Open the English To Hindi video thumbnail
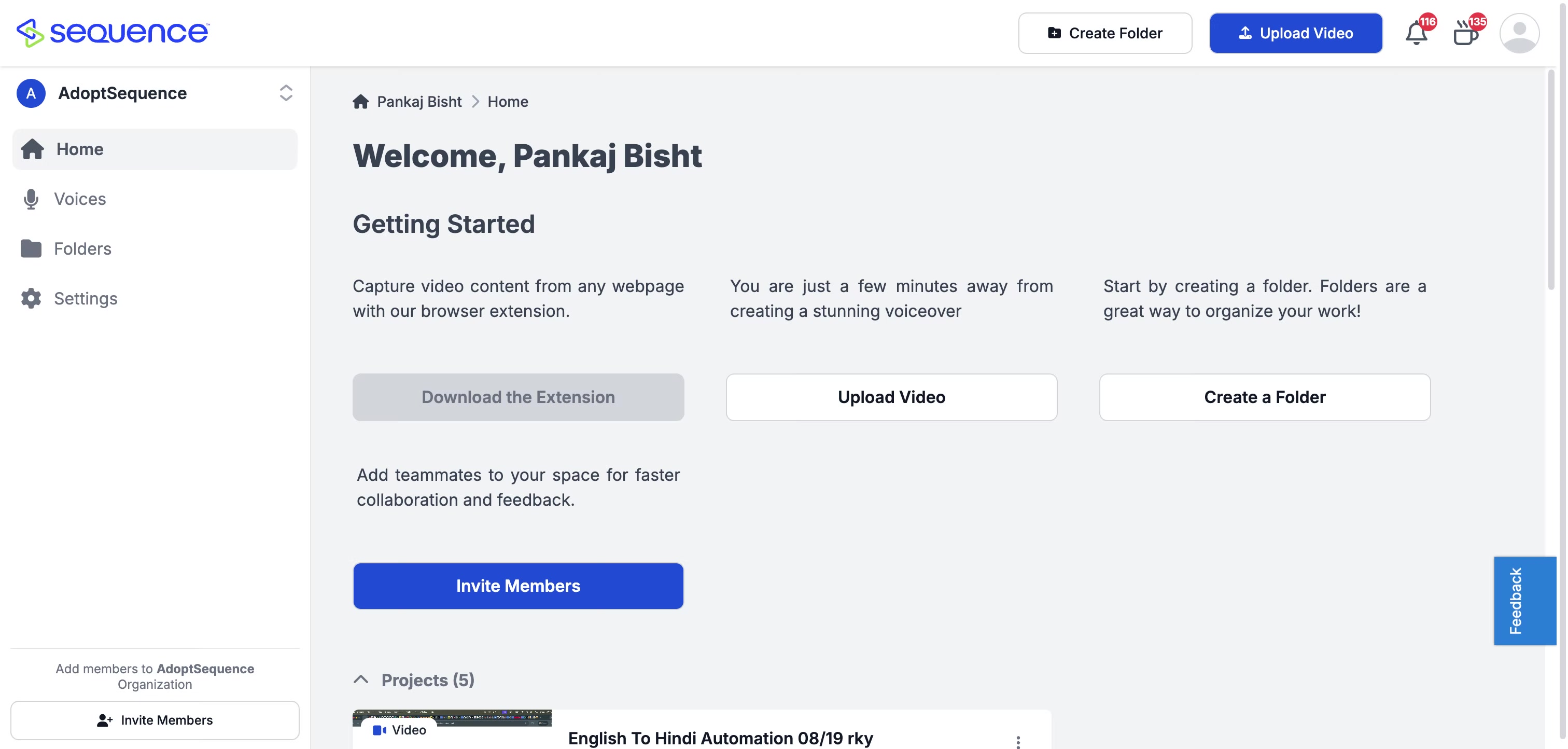 (x=452, y=729)
